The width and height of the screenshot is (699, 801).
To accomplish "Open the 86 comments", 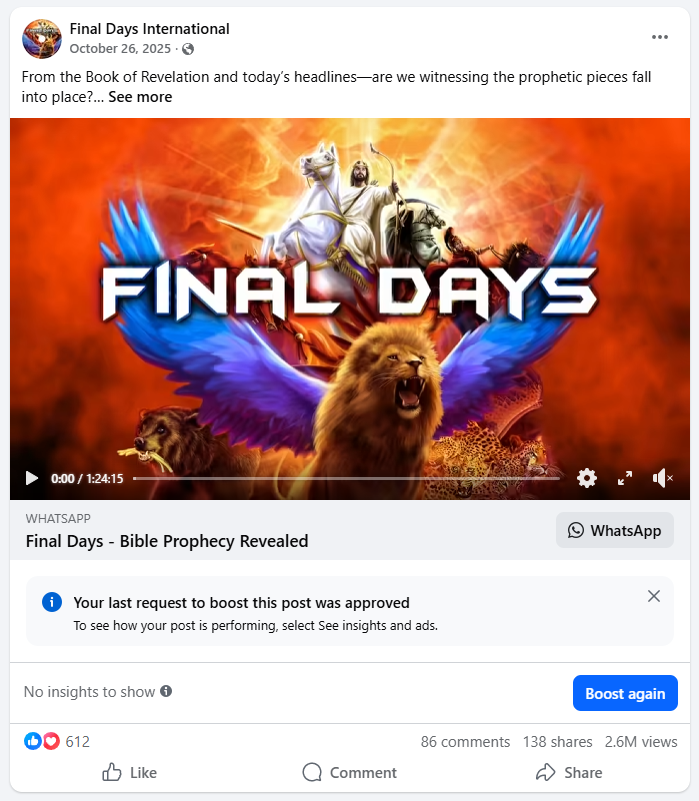I will [x=465, y=742].
